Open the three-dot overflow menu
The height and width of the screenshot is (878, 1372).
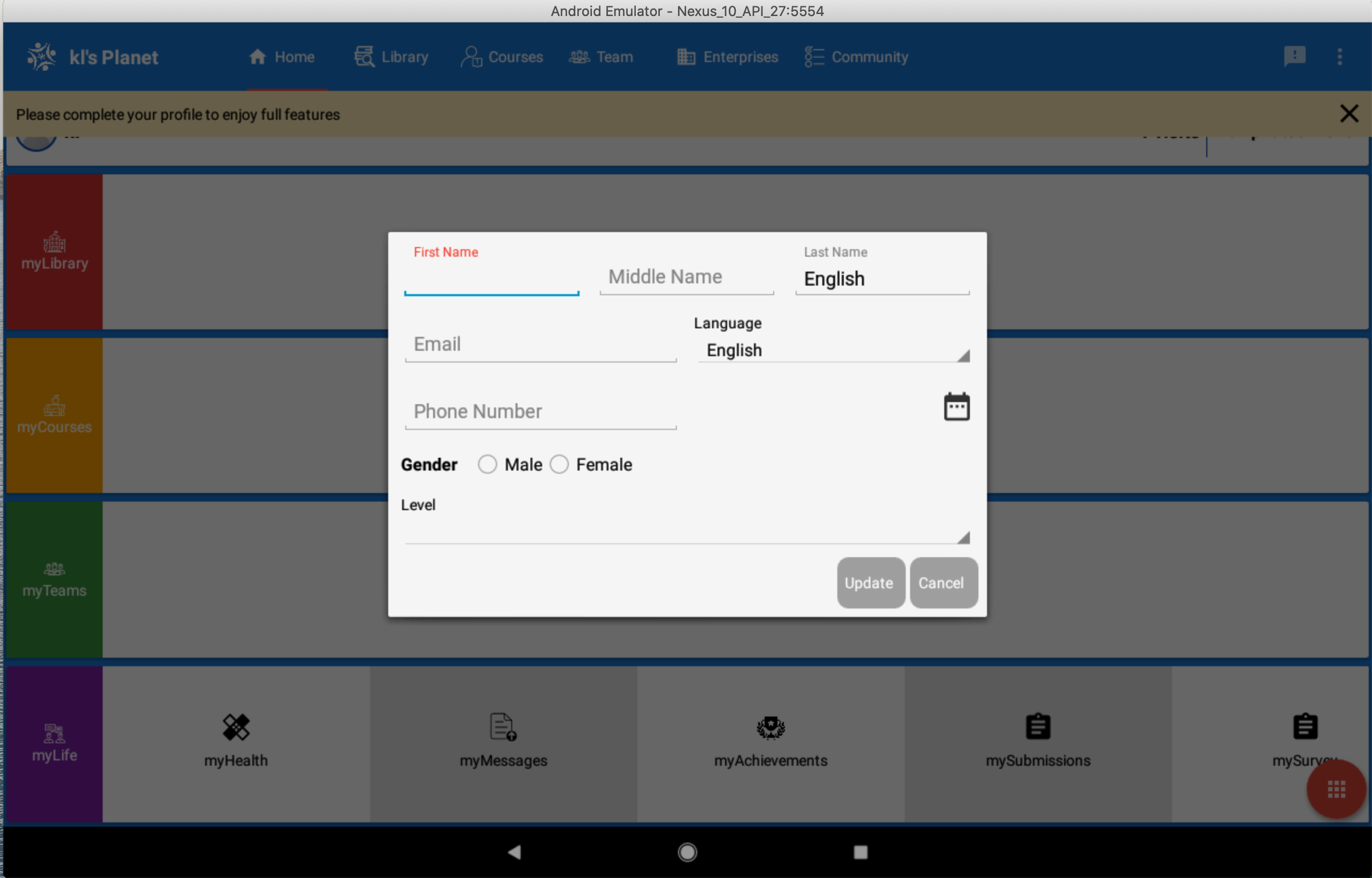[x=1340, y=57]
